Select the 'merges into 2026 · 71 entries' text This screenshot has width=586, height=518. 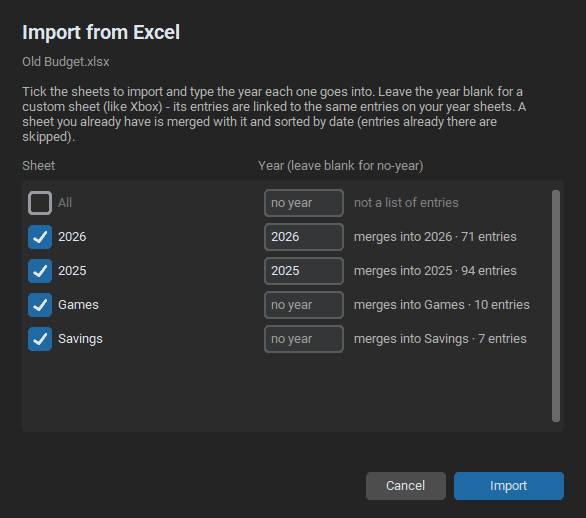click(435, 237)
